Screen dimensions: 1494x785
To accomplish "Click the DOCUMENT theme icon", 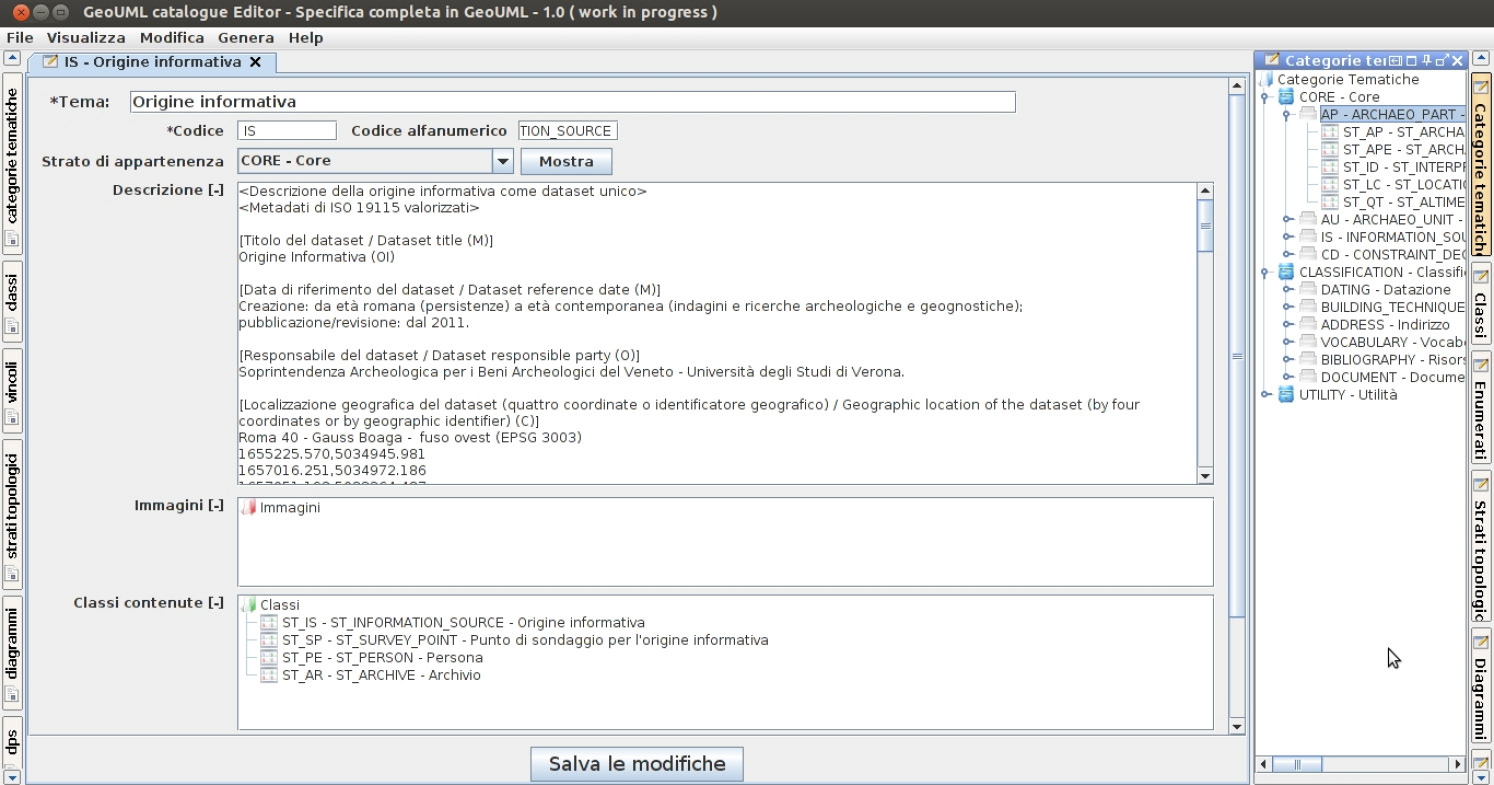I will tap(1308, 377).
